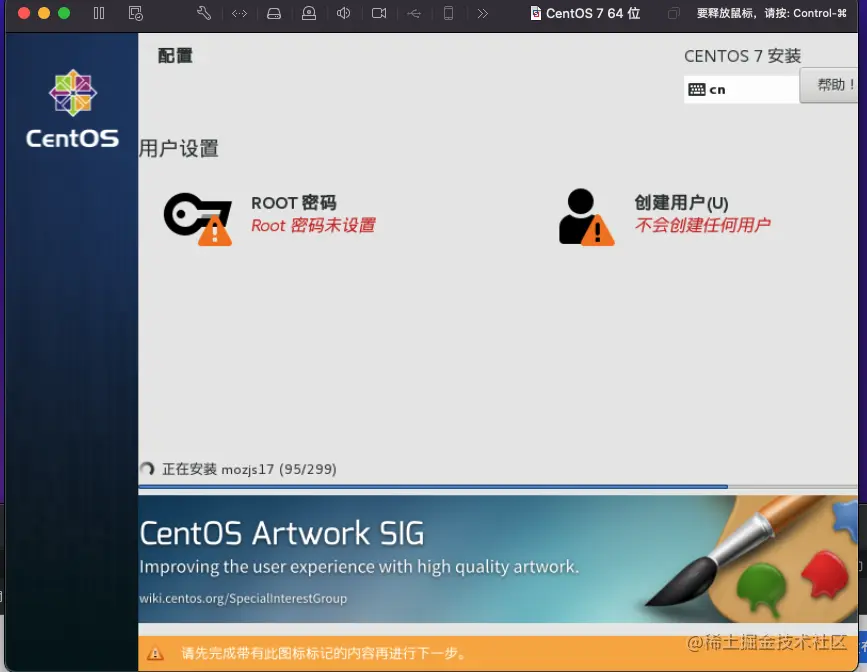Click the keyboard icon next to cn

click(x=697, y=90)
